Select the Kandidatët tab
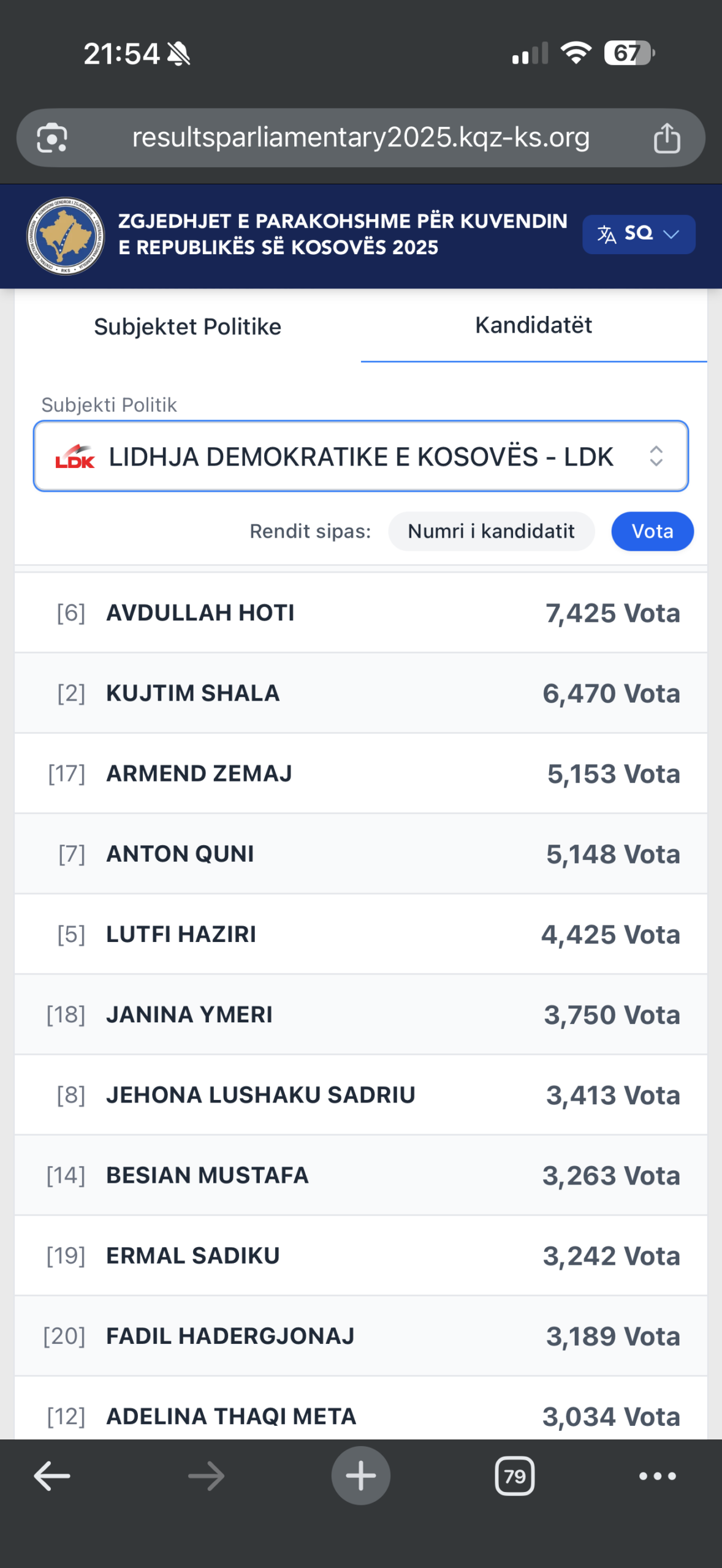The height and width of the screenshot is (1568, 722). (x=533, y=325)
